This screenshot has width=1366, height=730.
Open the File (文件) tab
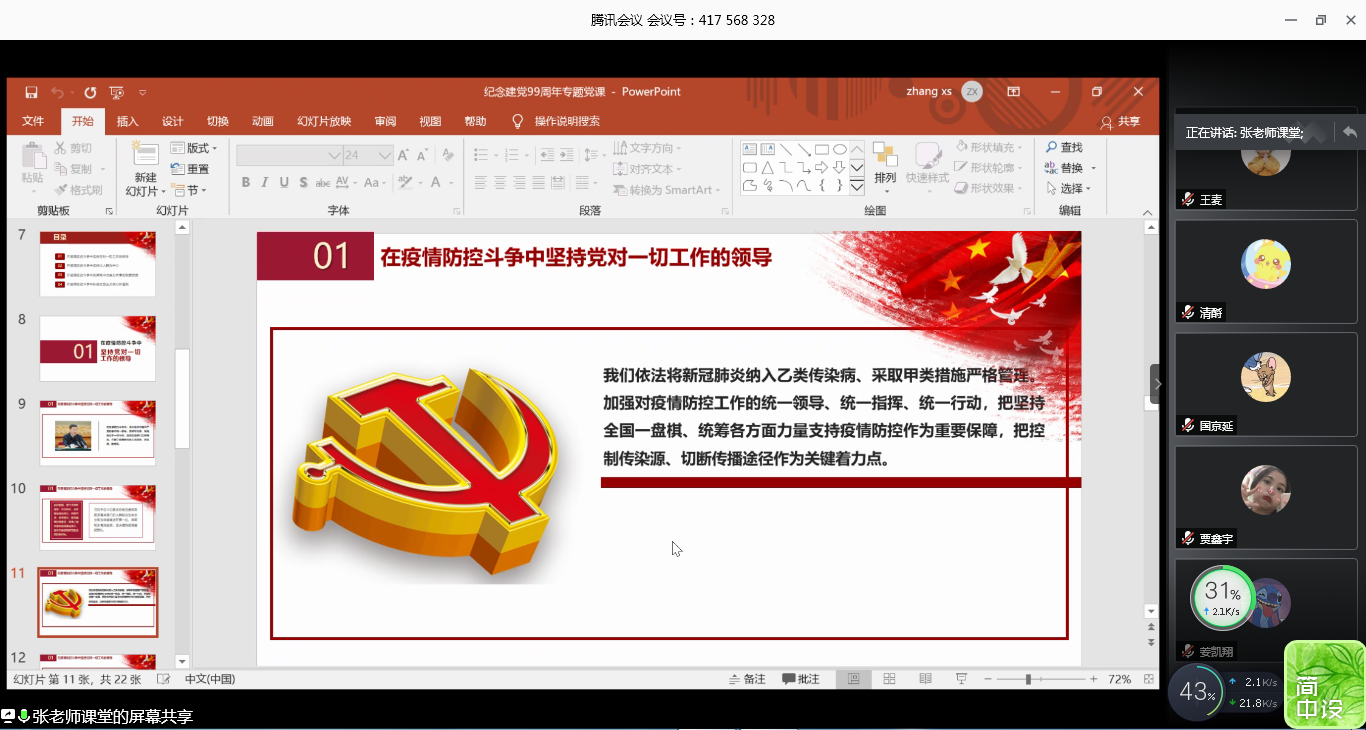click(33, 121)
